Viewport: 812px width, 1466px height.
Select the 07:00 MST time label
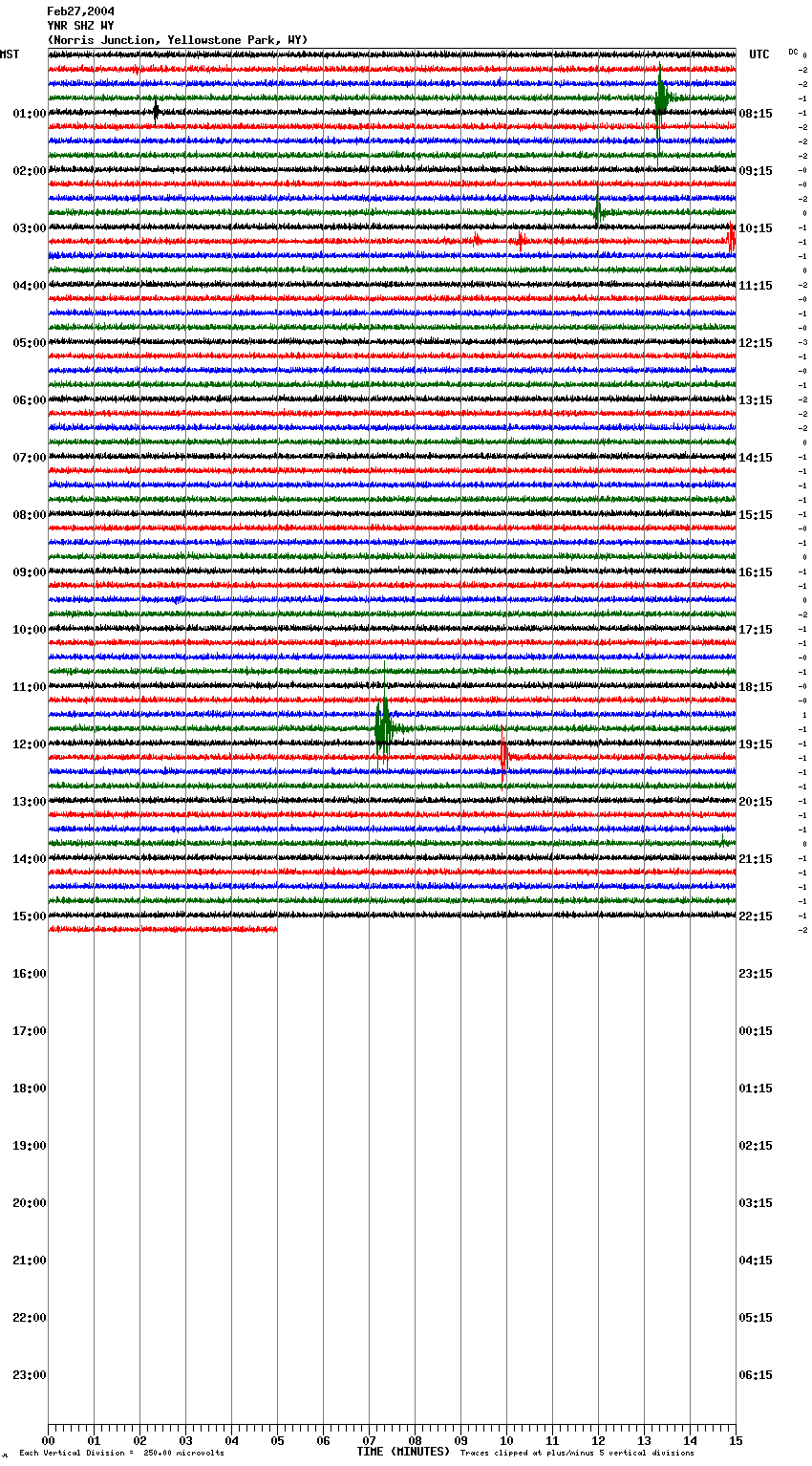point(30,458)
